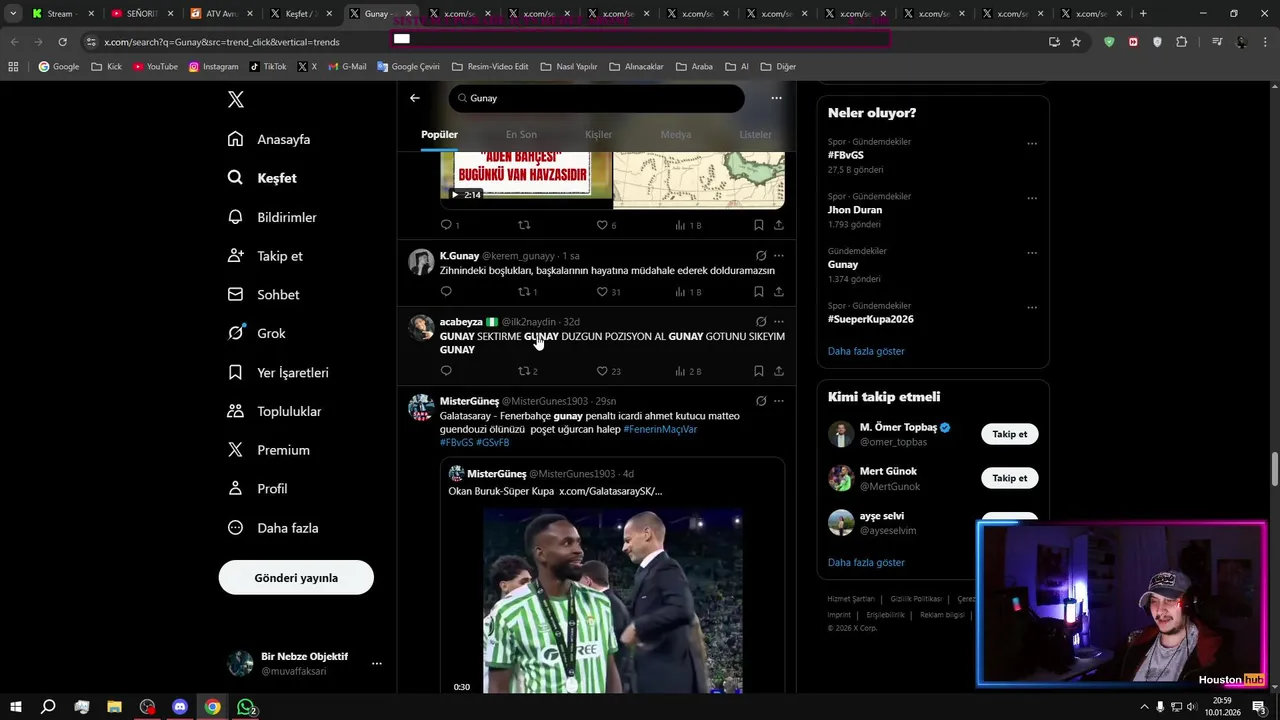Open Premium in the sidebar

(x=269, y=450)
